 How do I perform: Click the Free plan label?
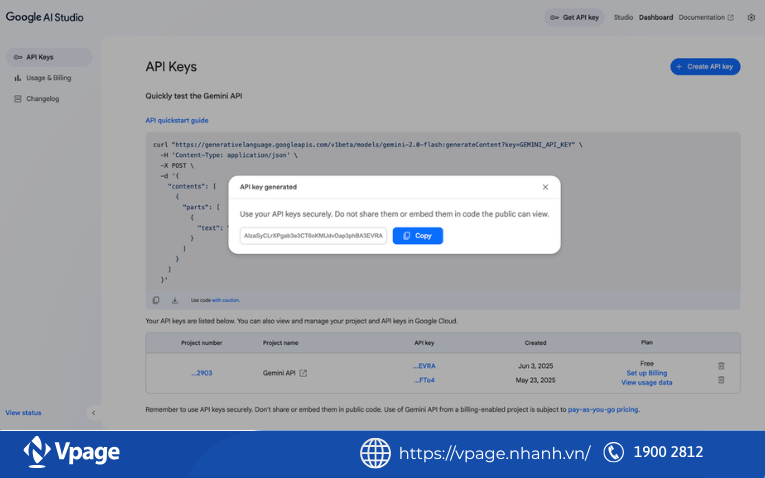[646, 363]
